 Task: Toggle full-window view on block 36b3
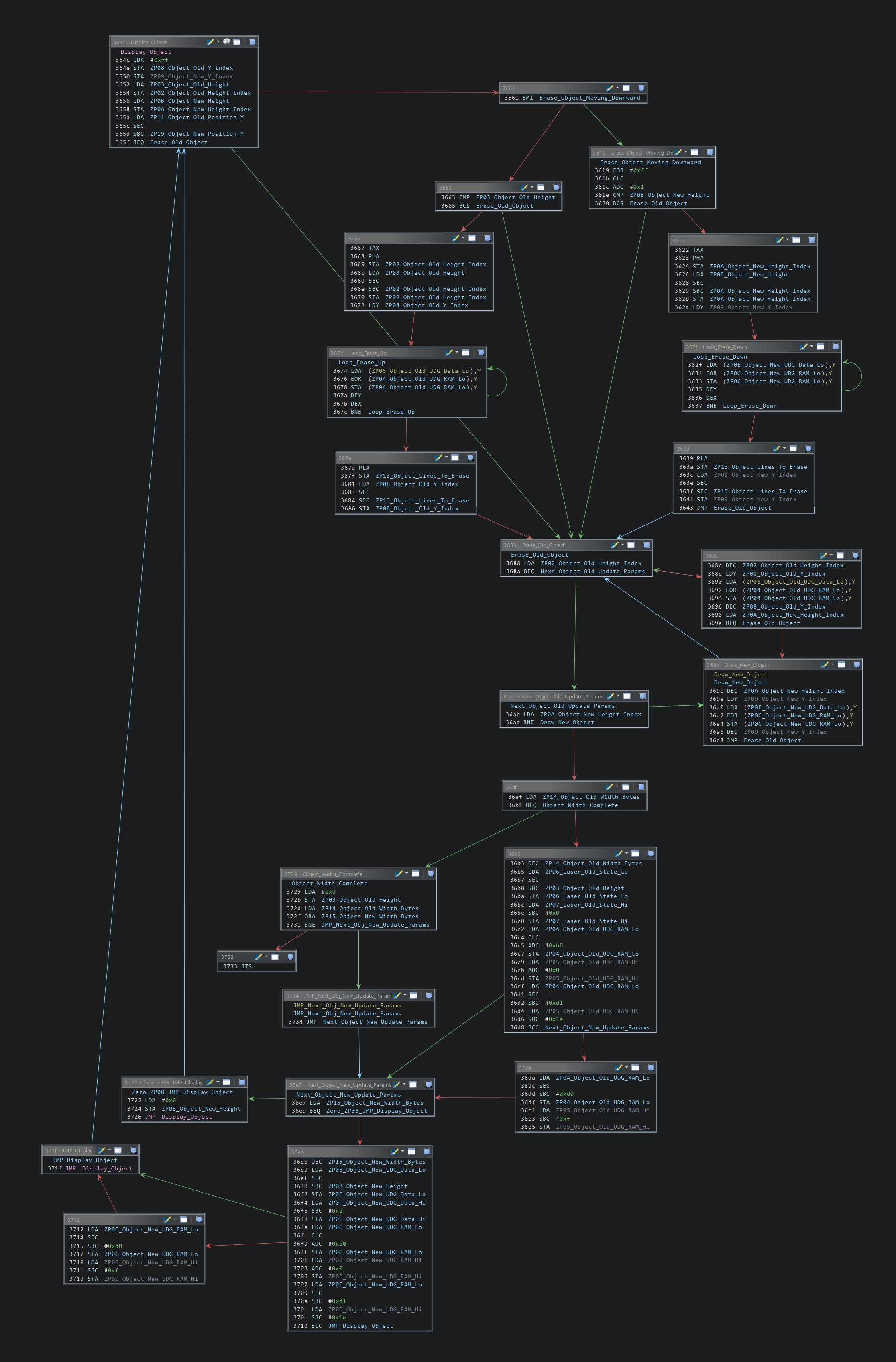point(635,853)
